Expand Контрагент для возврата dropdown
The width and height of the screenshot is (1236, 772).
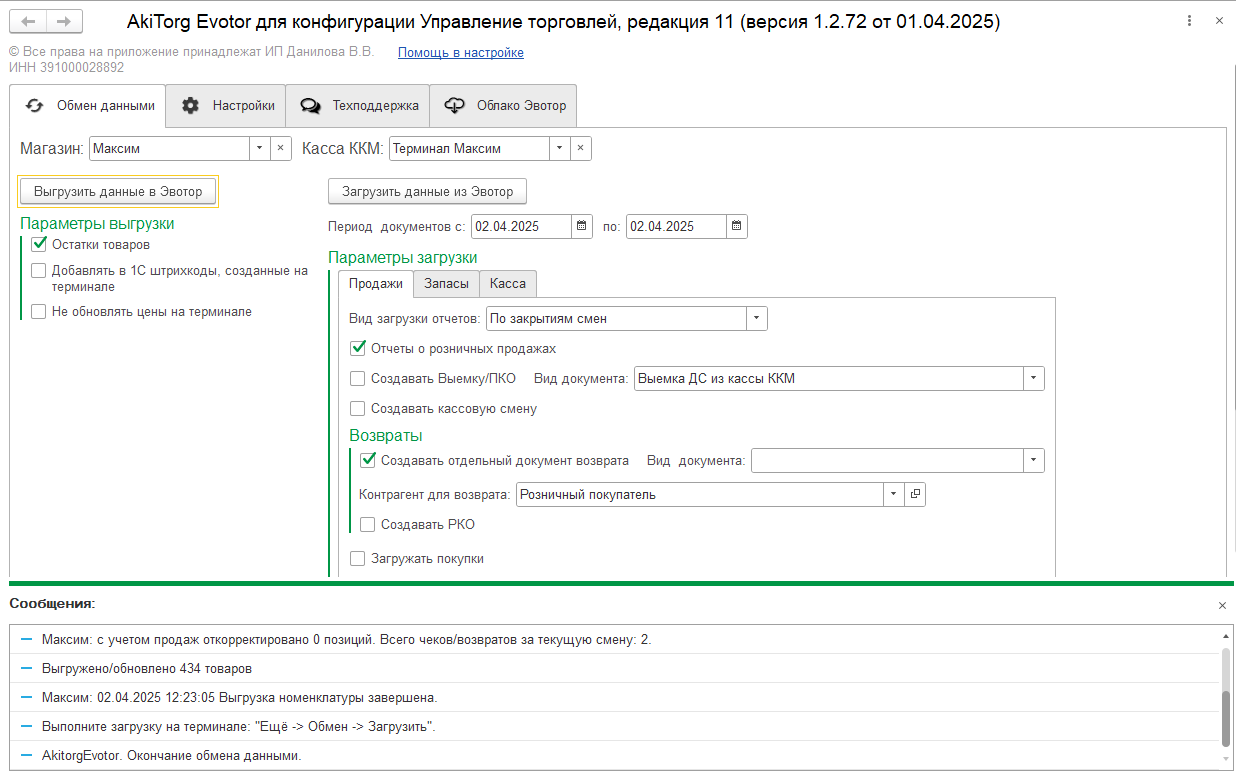click(x=894, y=494)
